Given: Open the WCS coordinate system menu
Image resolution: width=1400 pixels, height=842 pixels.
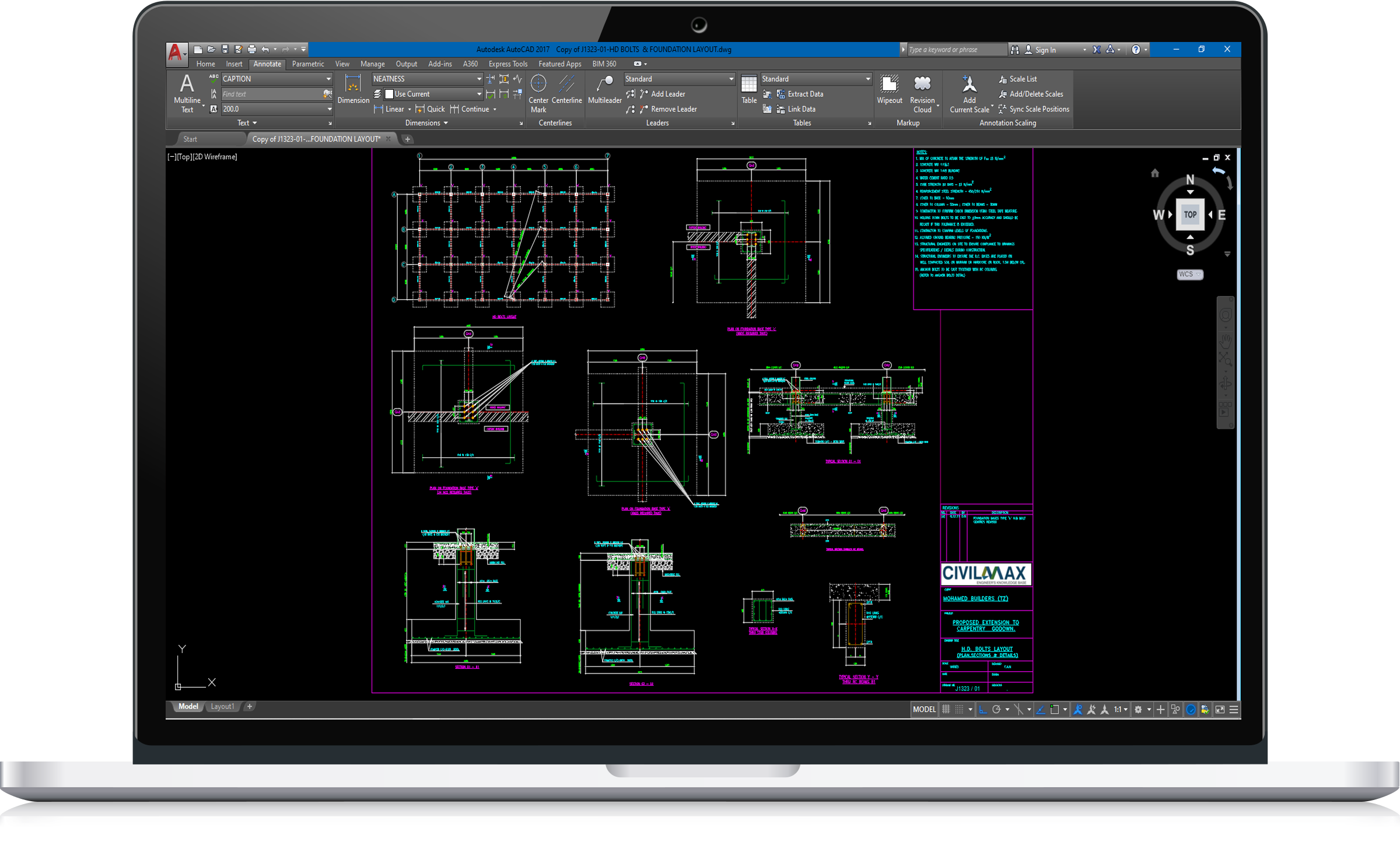Looking at the screenshot, I should tap(1189, 274).
